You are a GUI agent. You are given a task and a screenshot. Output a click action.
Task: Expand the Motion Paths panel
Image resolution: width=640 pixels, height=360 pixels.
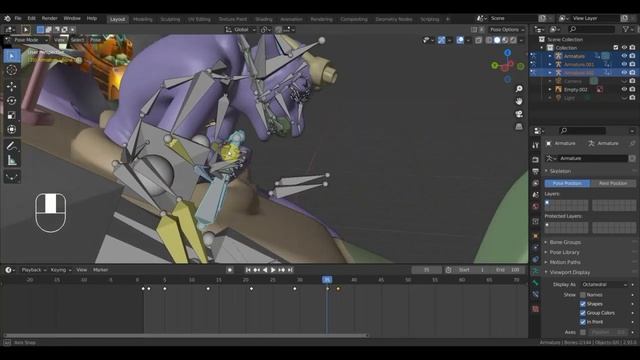point(565,262)
